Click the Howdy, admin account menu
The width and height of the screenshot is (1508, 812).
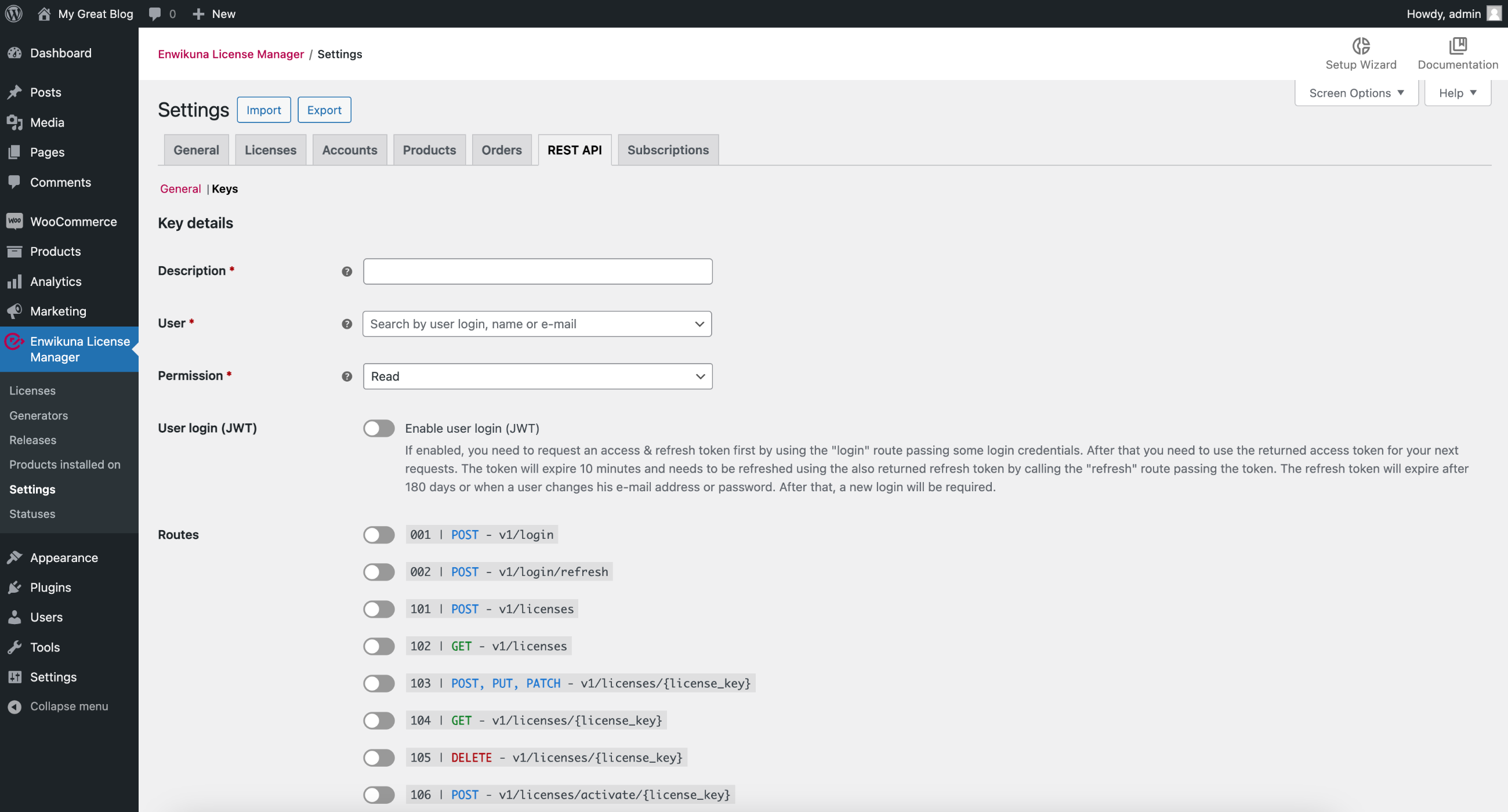tap(1453, 13)
